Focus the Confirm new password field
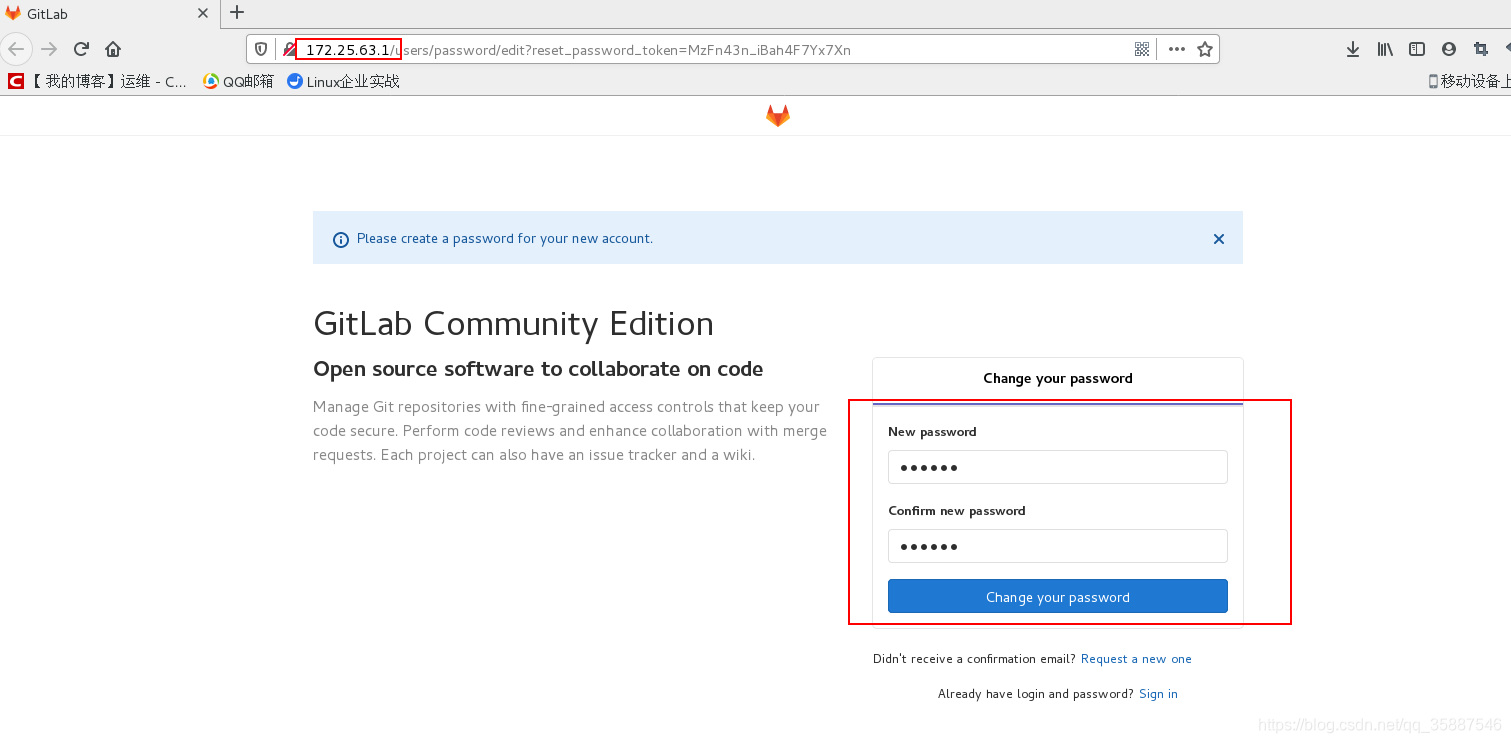 click(1058, 546)
